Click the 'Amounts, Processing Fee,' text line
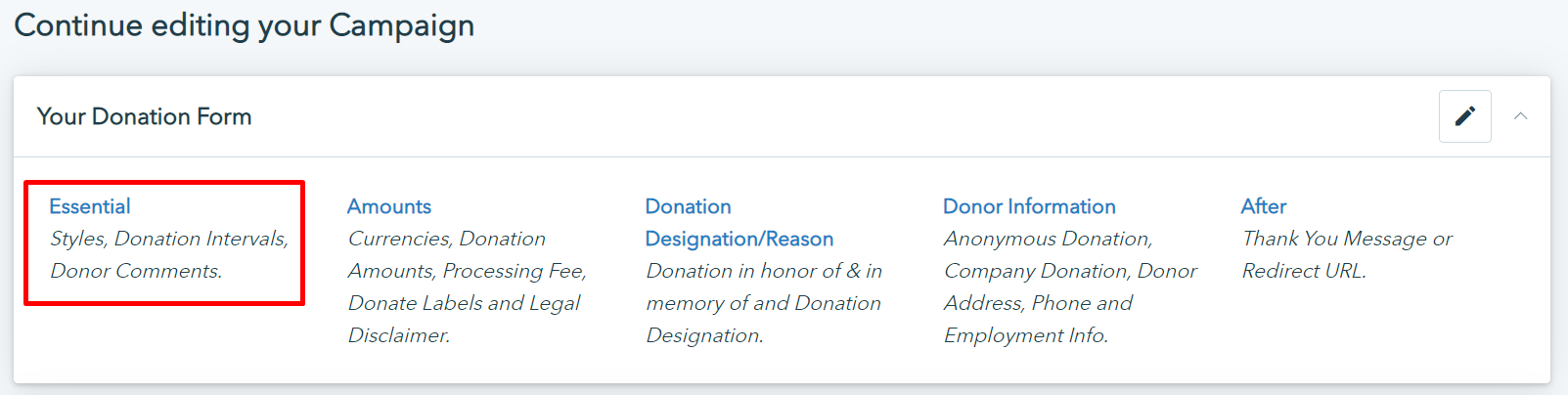The height and width of the screenshot is (395, 1568). point(468,271)
